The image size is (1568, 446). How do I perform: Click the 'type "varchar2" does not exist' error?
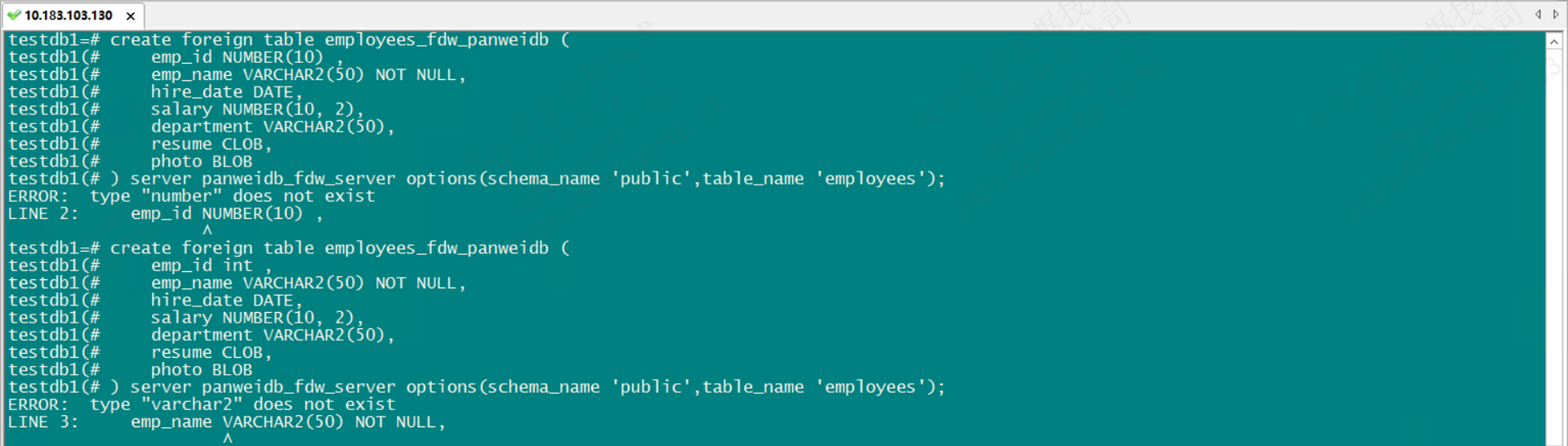tap(242, 404)
